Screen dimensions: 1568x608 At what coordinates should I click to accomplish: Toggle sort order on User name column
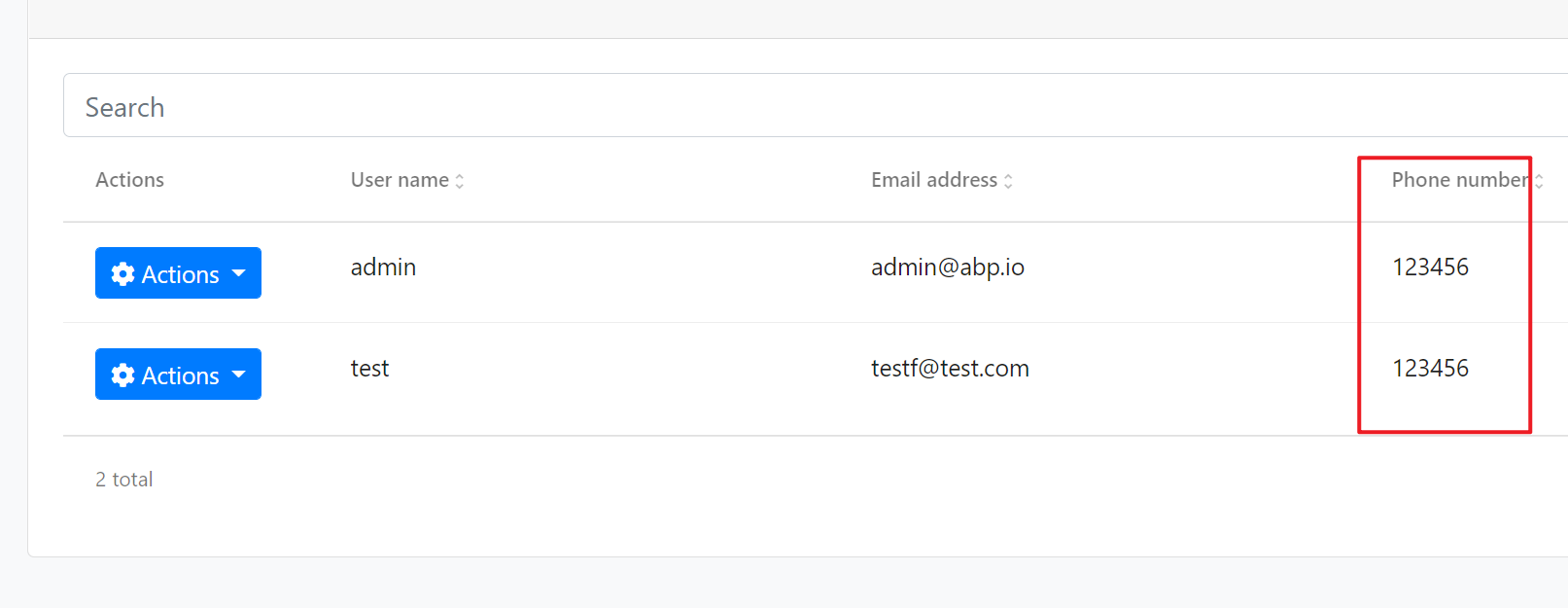459,180
